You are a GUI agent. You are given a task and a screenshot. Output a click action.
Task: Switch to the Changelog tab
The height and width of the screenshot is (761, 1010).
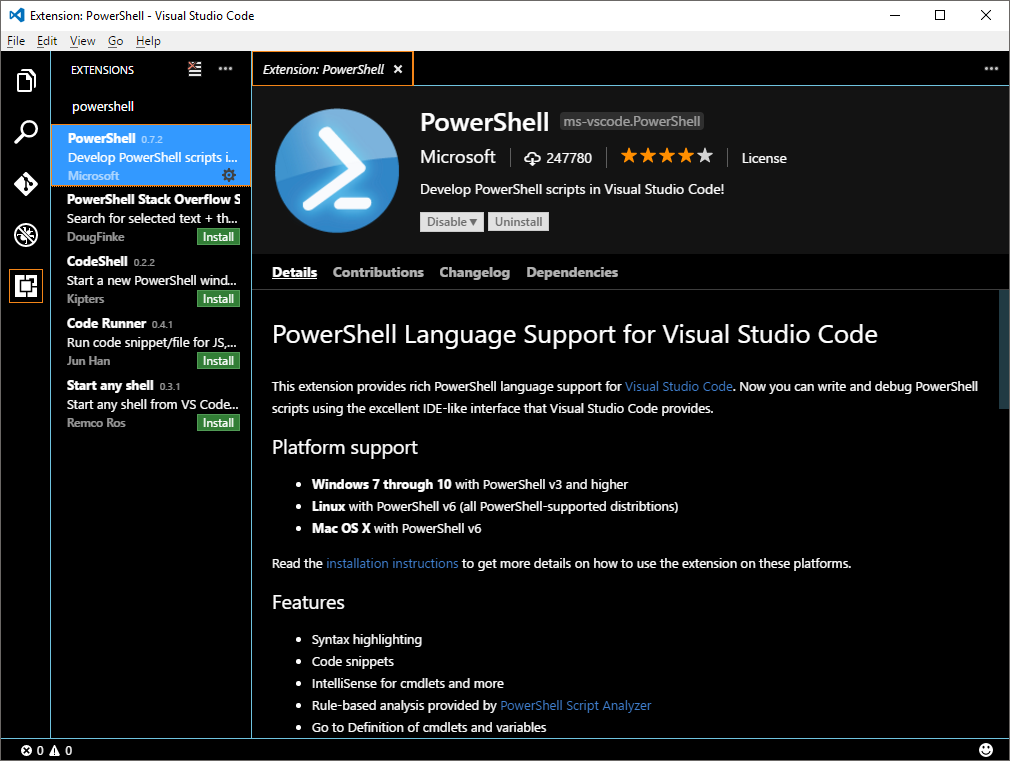pos(475,272)
